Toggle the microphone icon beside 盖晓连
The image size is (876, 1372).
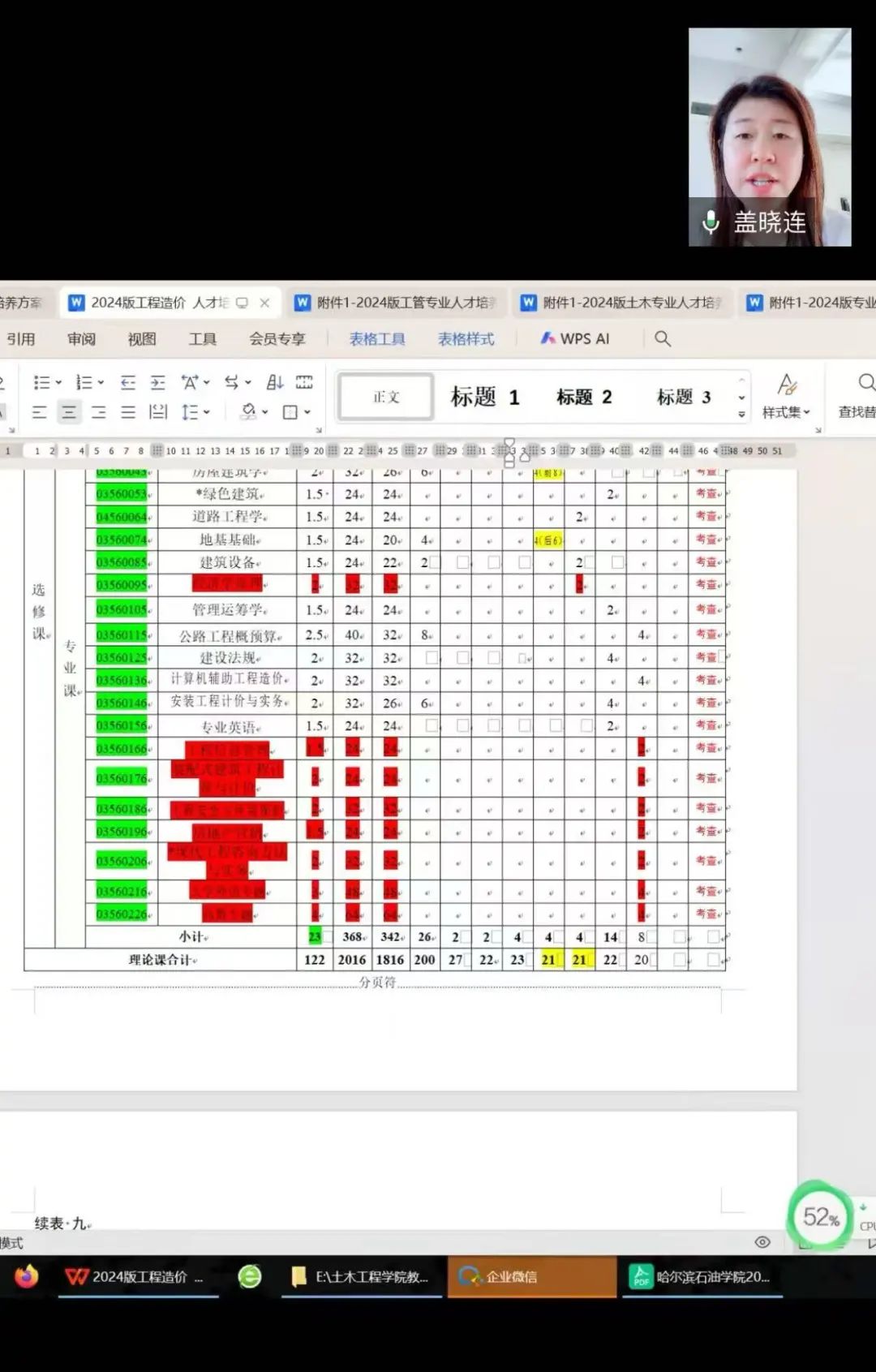pos(711,222)
